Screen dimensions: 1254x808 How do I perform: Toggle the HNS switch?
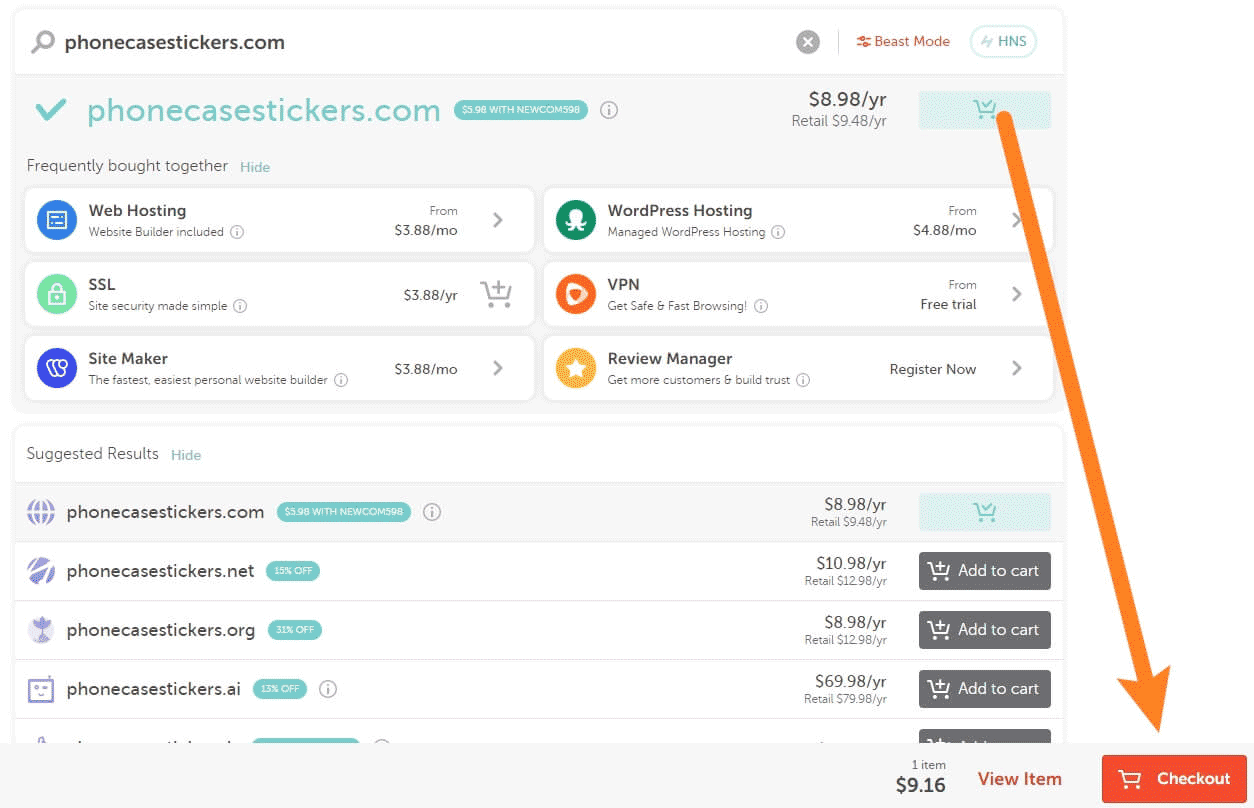(x=1003, y=42)
